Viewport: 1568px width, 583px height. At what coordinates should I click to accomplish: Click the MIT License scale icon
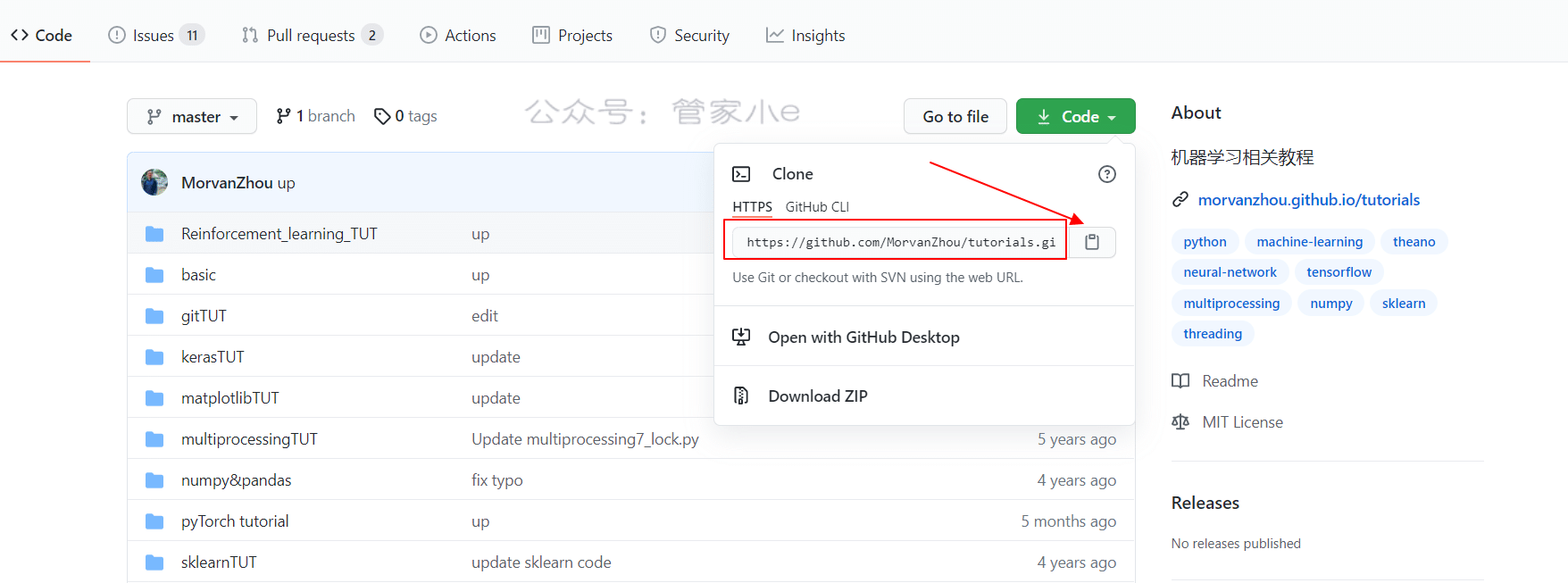click(x=1180, y=422)
